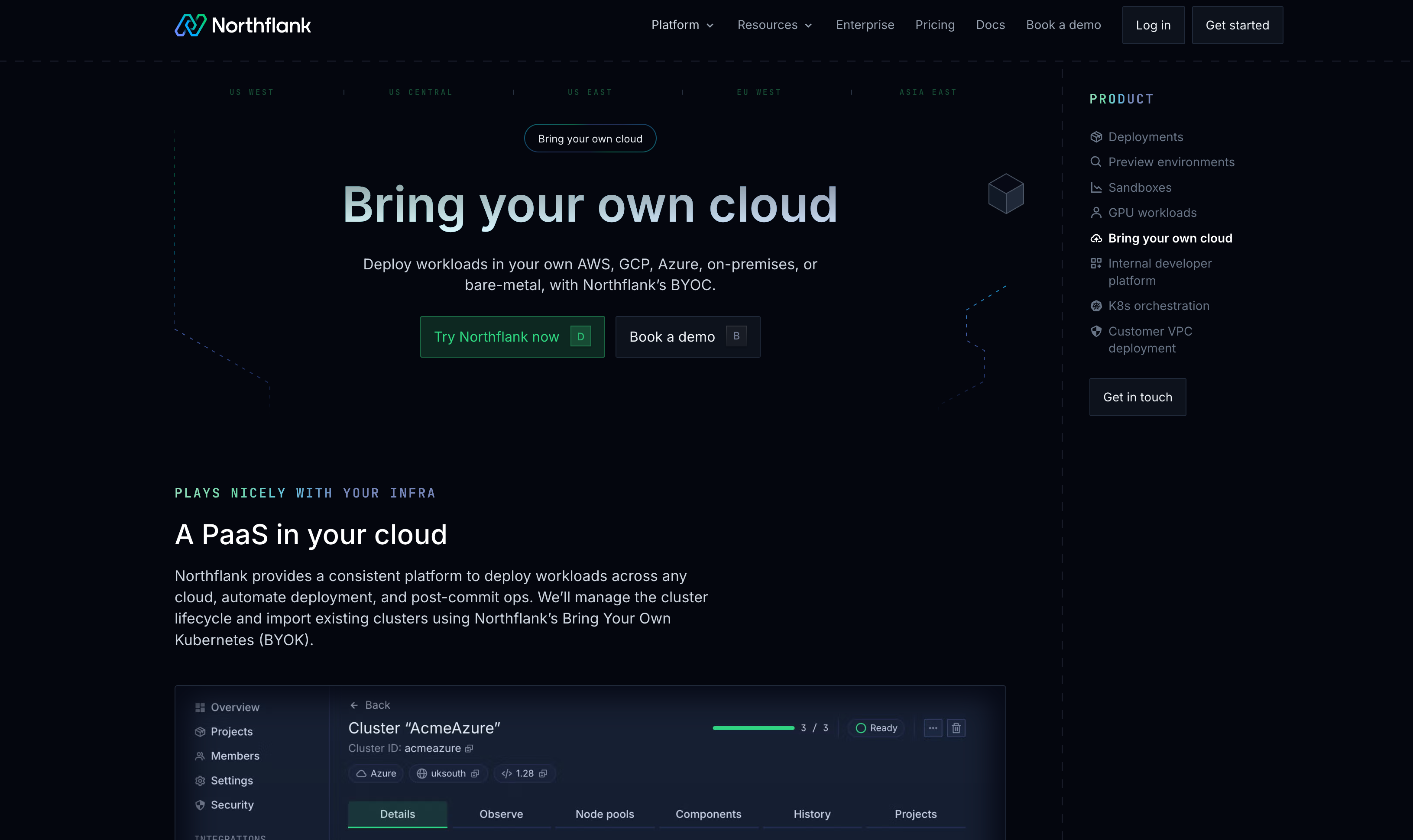Open the Enterprise page

point(865,25)
